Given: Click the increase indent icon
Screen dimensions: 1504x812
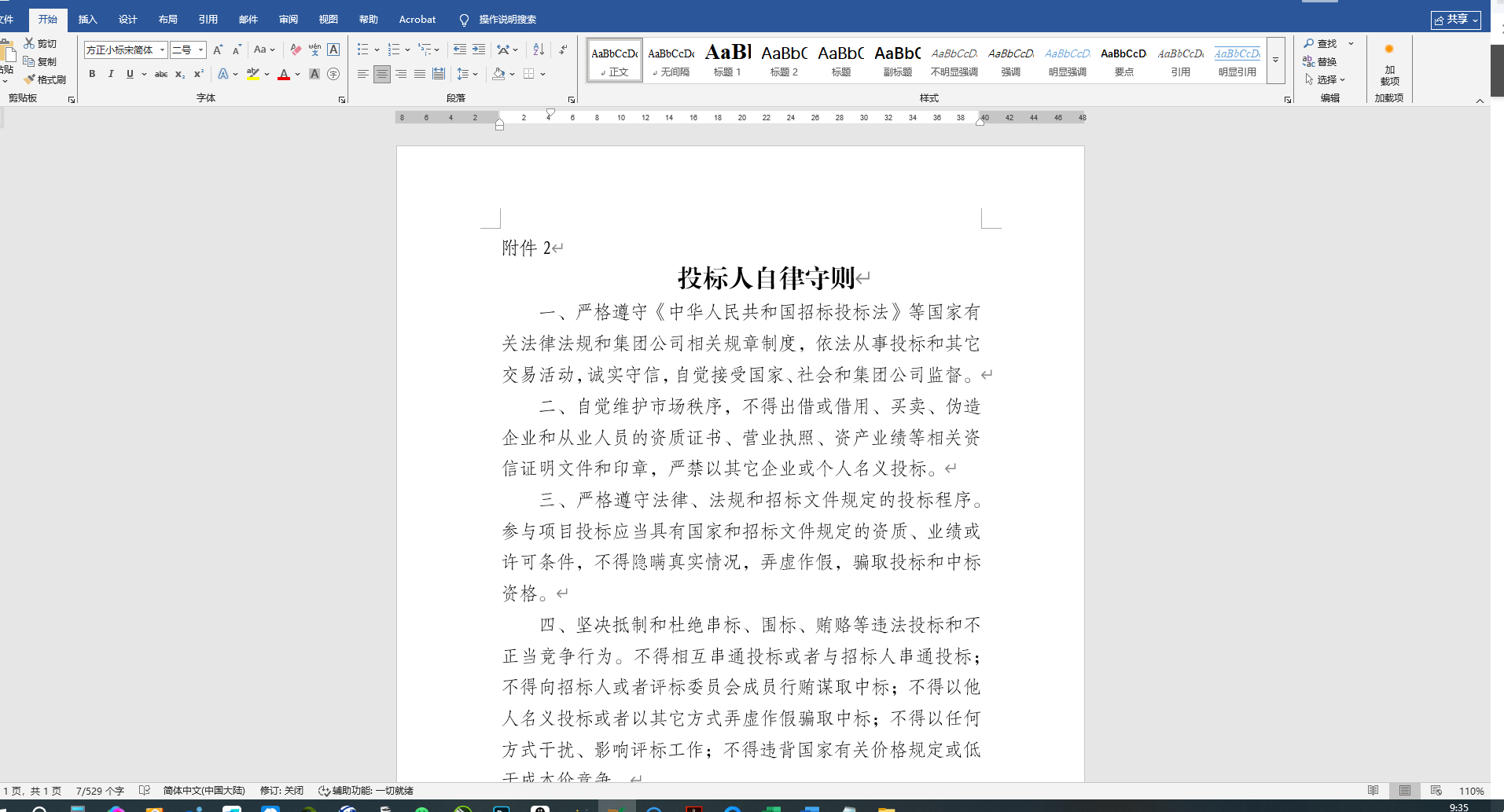Looking at the screenshot, I should pos(479,50).
